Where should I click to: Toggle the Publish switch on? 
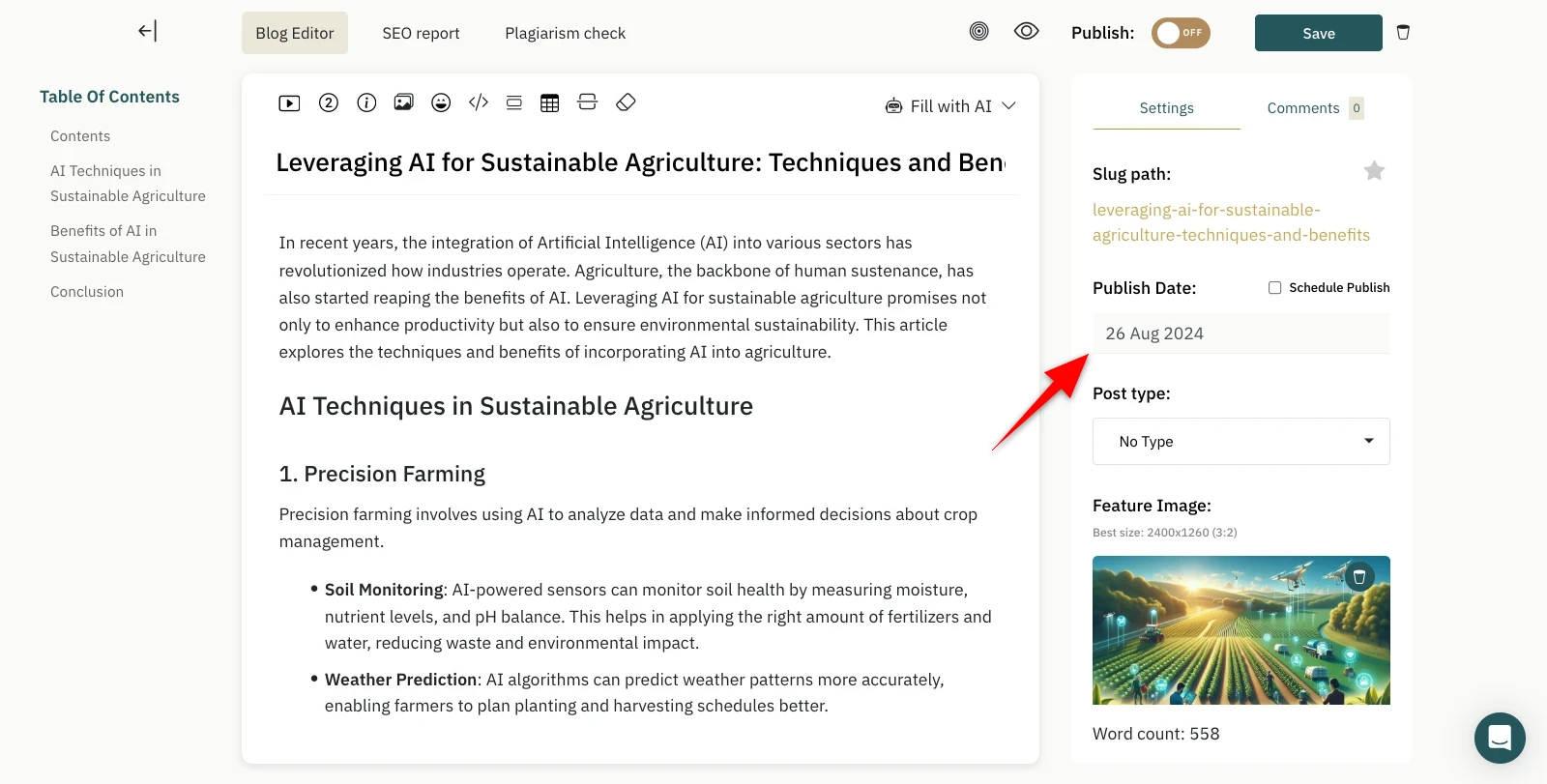coord(1181,33)
